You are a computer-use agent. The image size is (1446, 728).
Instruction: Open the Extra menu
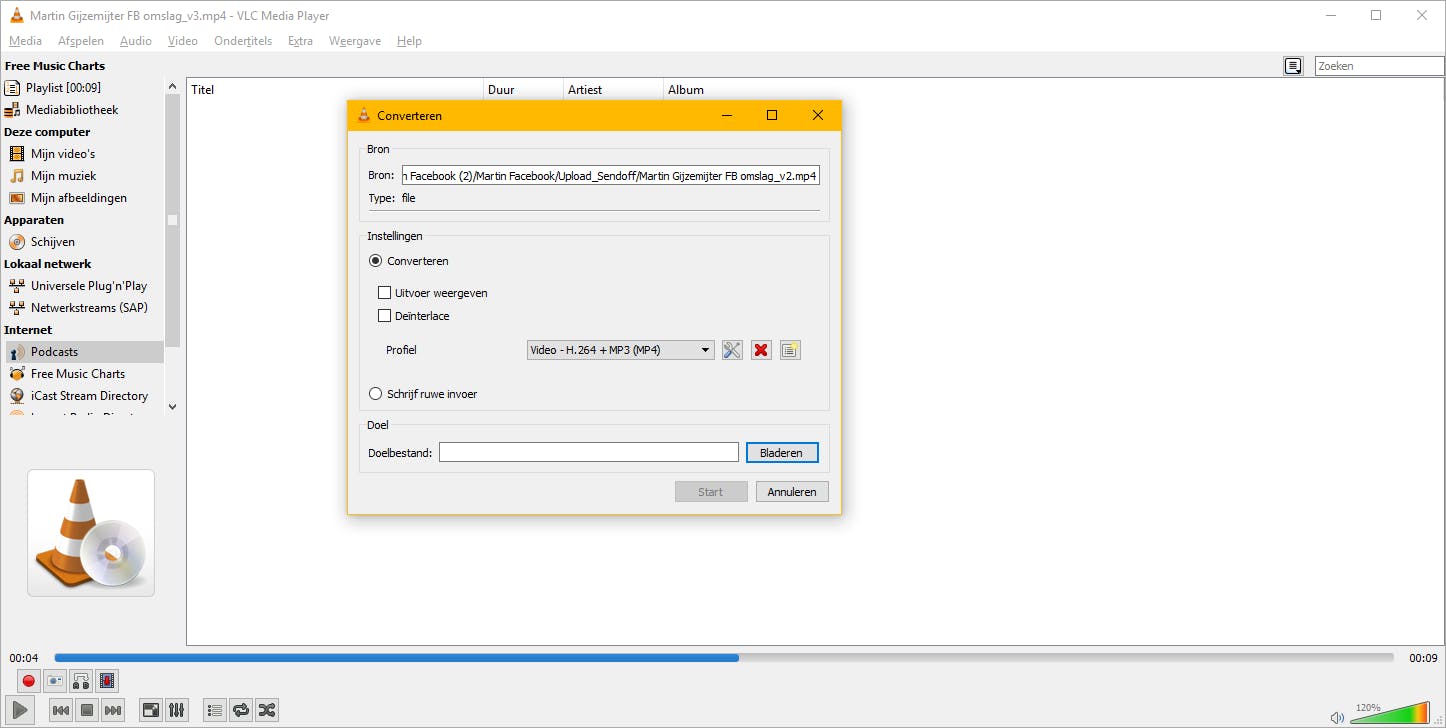(300, 41)
